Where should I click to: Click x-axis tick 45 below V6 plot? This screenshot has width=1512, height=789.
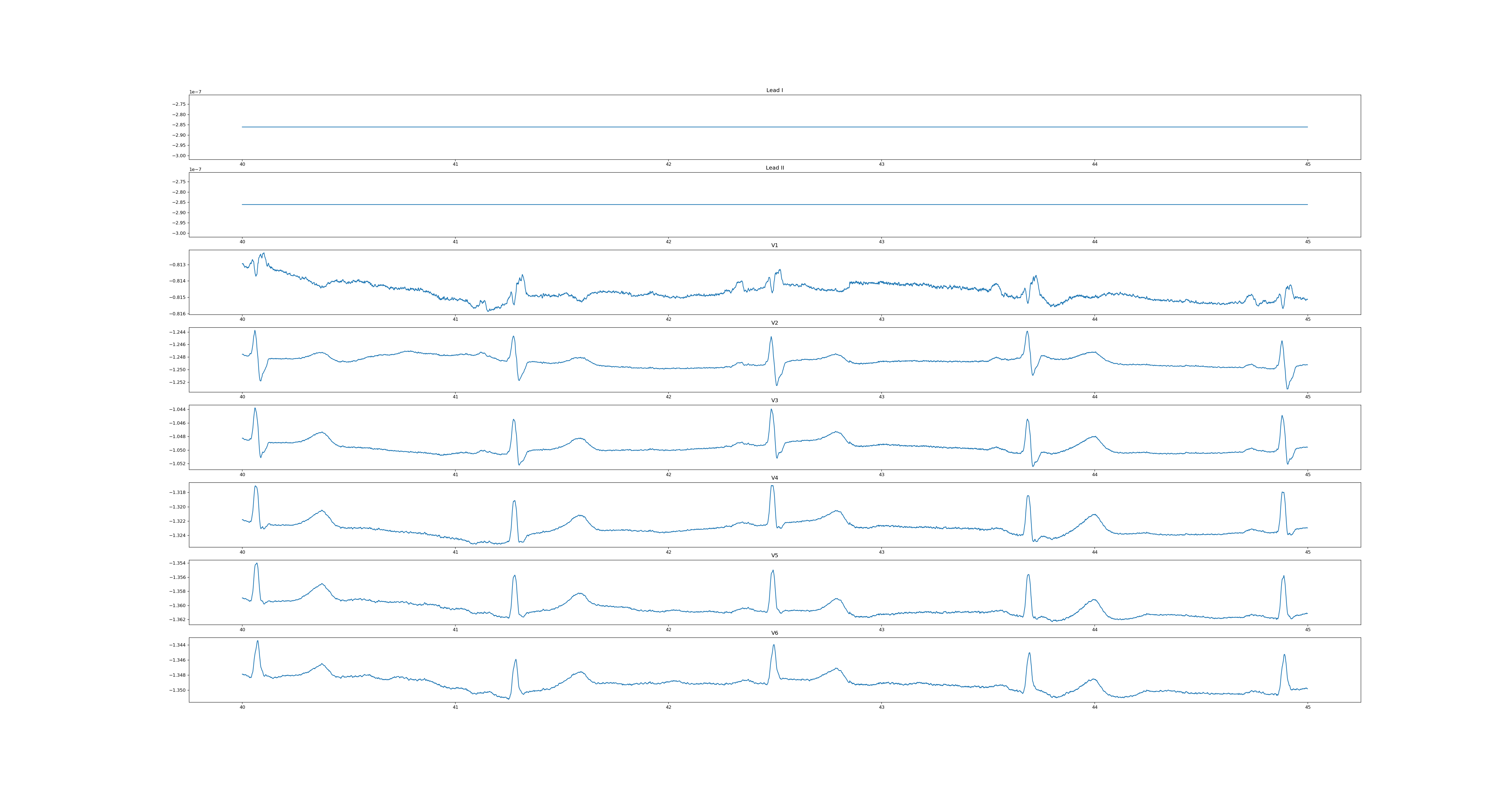[x=1308, y=707]
